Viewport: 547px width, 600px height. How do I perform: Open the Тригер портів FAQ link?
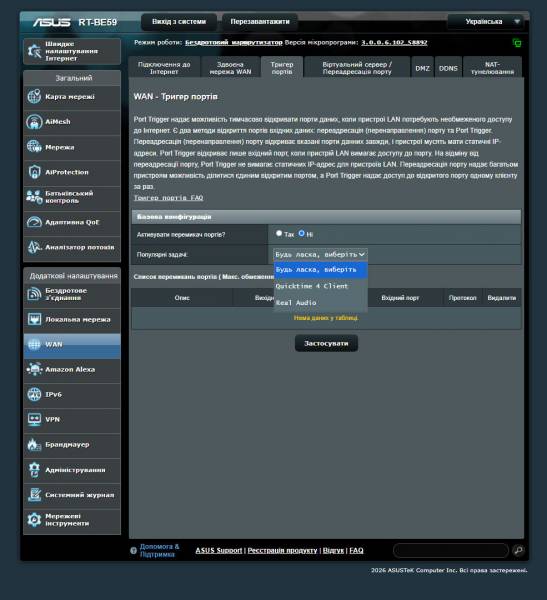[168, 198]
